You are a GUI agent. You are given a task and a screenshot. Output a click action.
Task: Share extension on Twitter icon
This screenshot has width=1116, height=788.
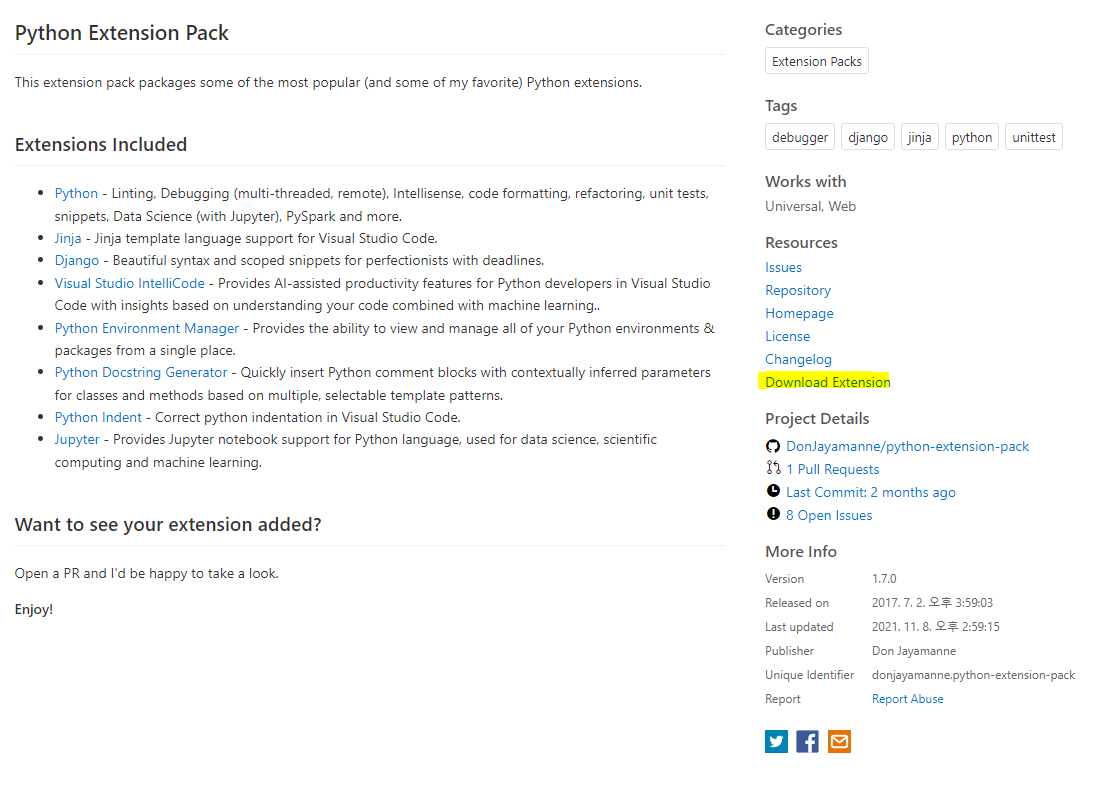tap(777, 741)
